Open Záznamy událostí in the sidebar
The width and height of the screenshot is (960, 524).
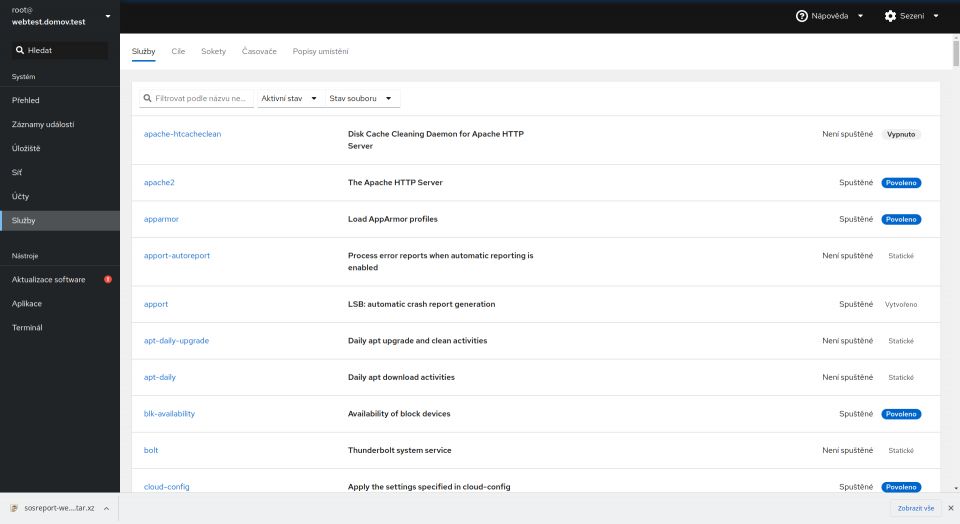[x=60, y=124]
